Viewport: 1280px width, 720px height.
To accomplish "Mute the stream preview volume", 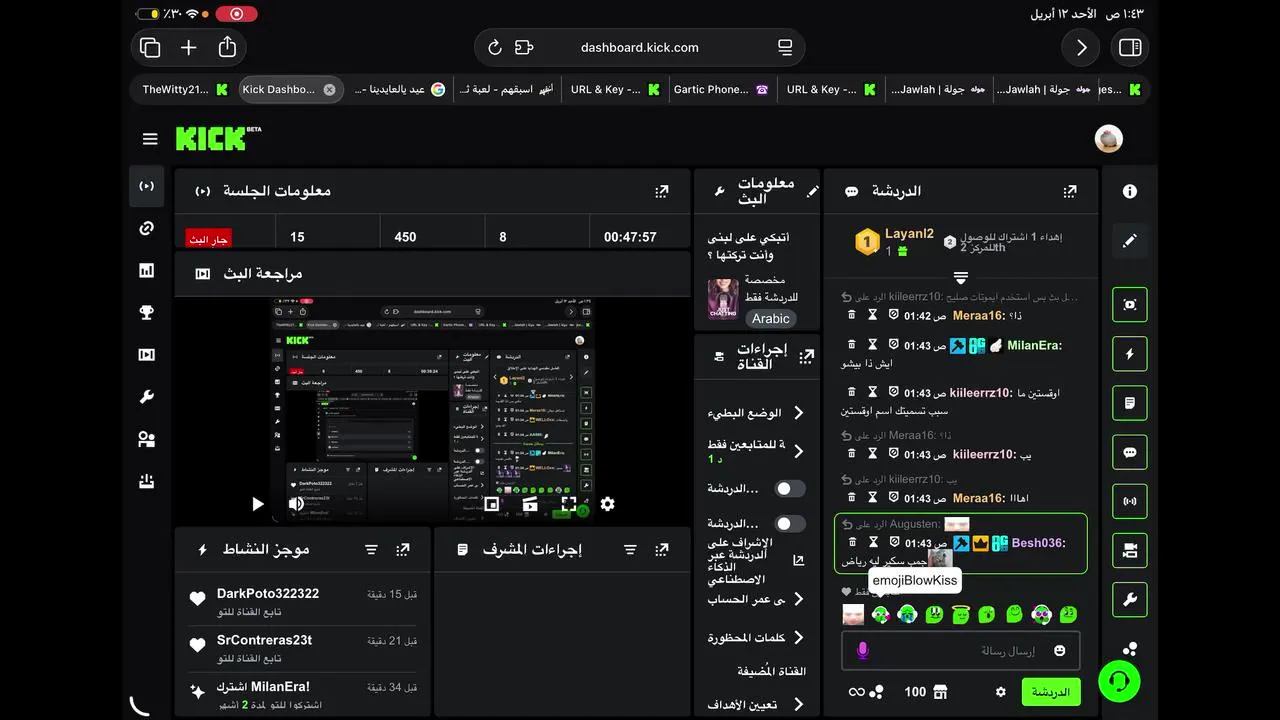I will pyautogui.click(x=296, y=504).
